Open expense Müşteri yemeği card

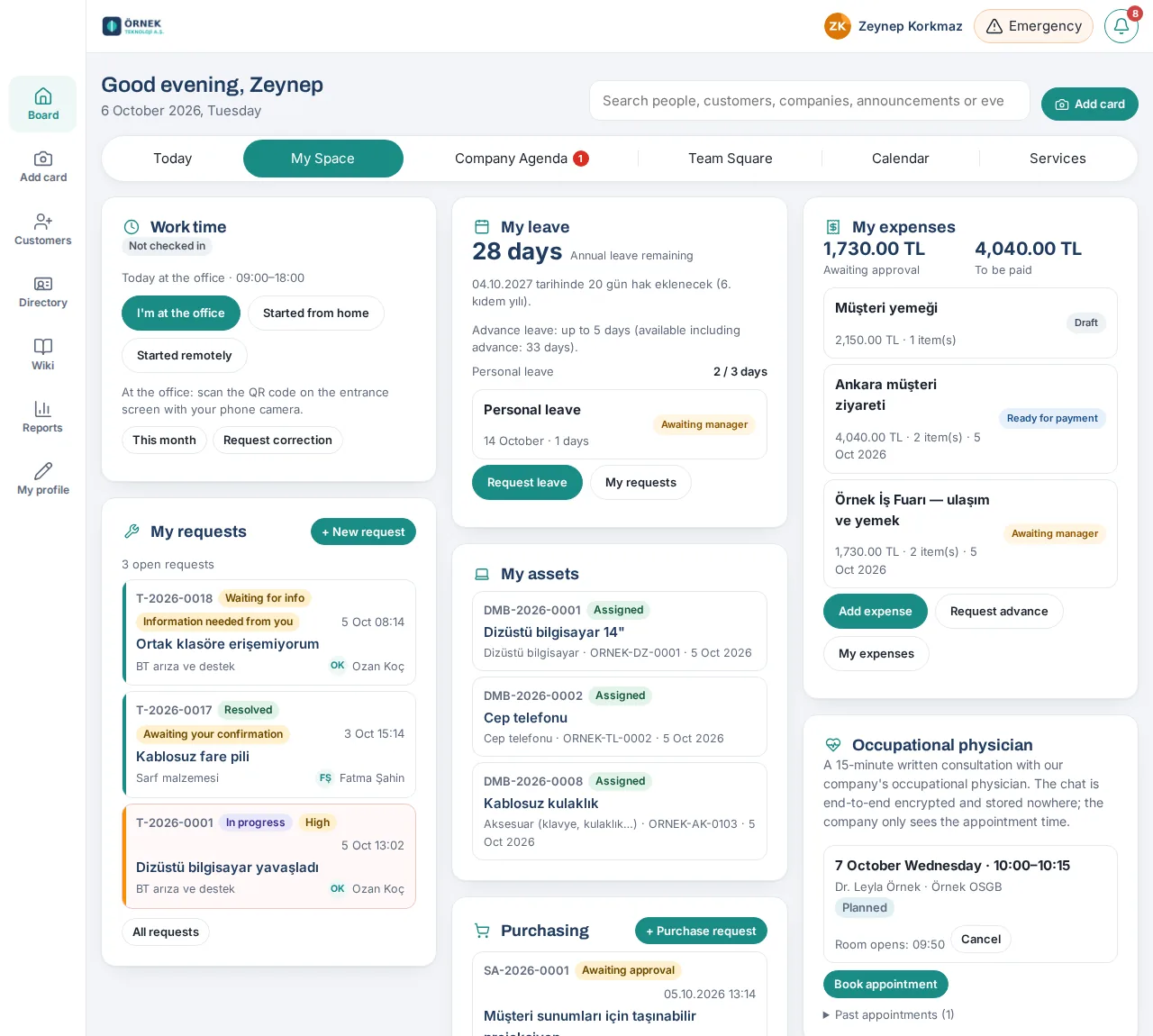click(x=970, y=323)
